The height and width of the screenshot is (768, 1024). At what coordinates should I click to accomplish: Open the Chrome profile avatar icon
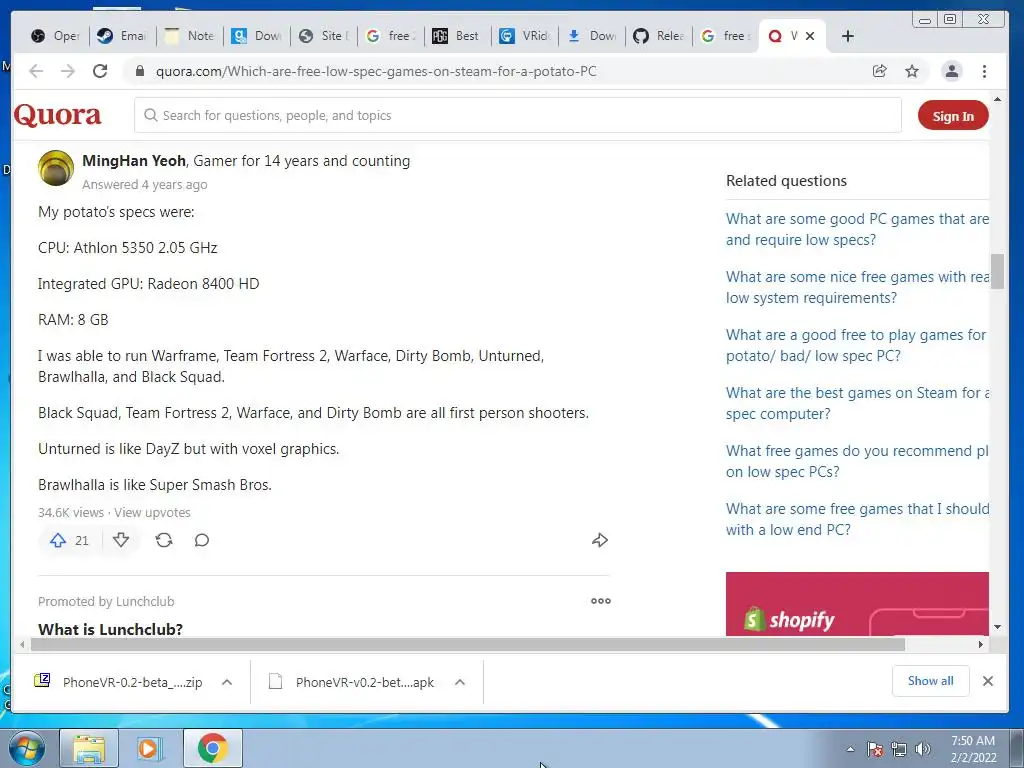(x=952, y=71)
